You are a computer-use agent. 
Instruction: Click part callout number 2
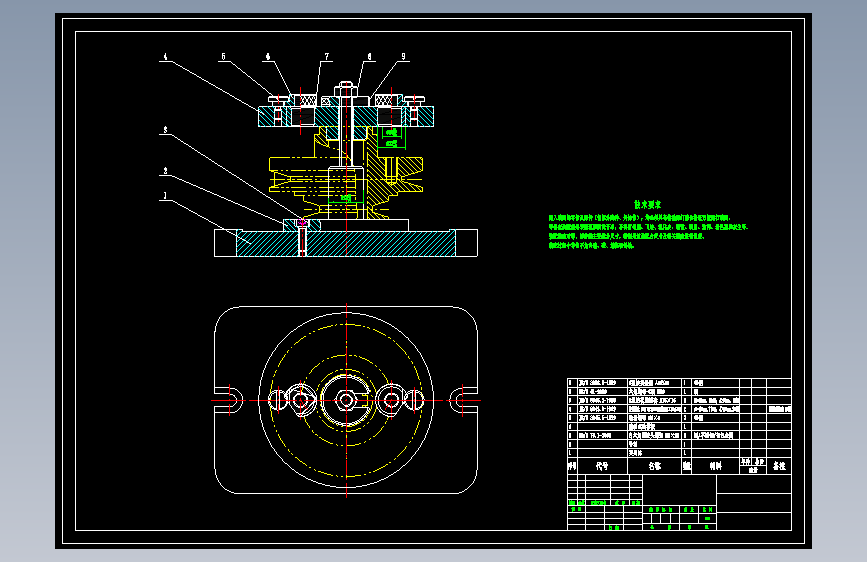(x=165, y=171)
